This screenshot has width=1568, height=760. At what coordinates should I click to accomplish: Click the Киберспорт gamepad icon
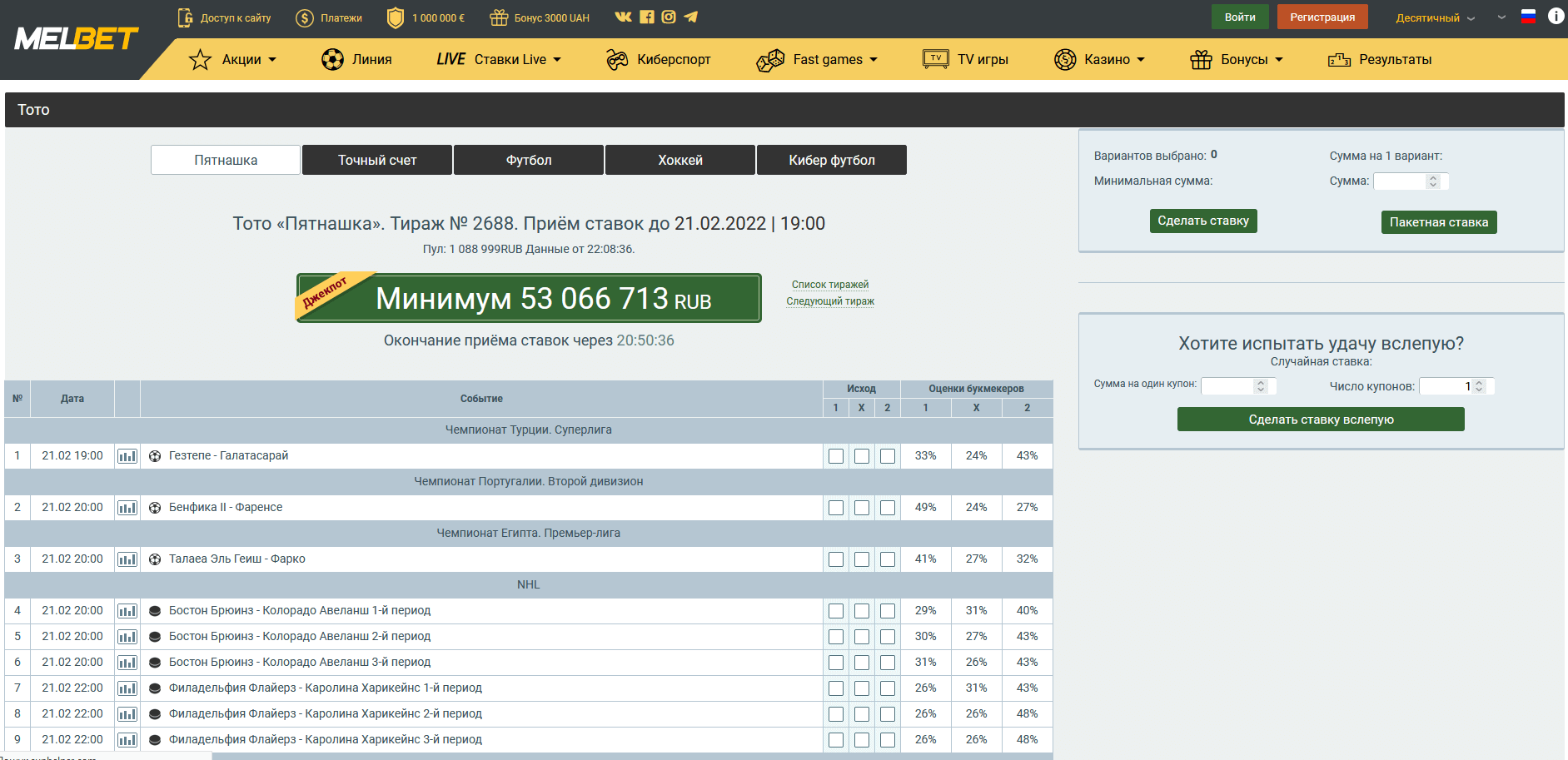click(617, 60)
